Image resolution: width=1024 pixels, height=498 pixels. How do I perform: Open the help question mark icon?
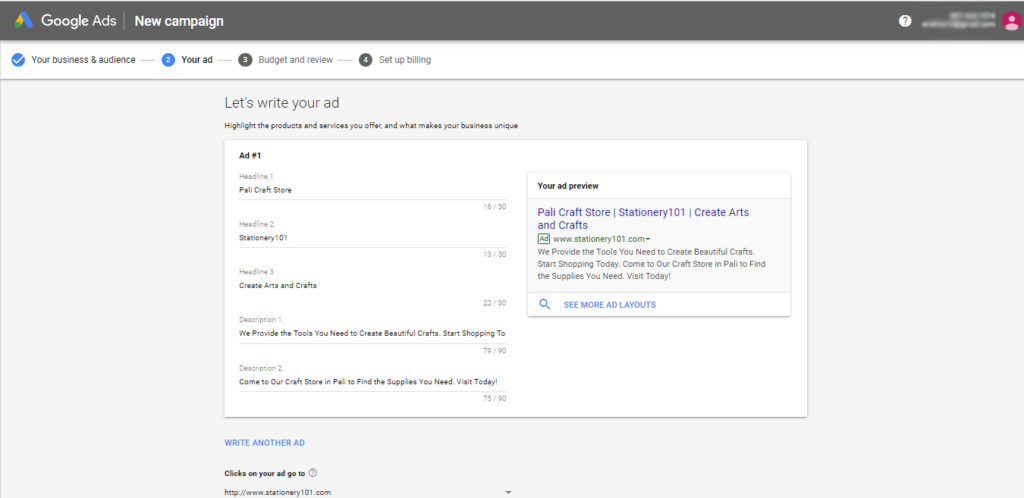click(904, 21)
